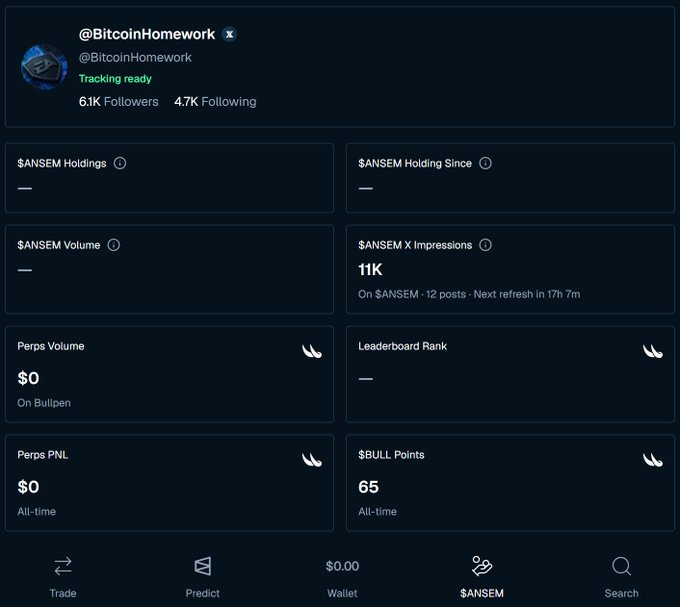Open the 4.7K Following count
680x607 pixels.
coord(215,101)
